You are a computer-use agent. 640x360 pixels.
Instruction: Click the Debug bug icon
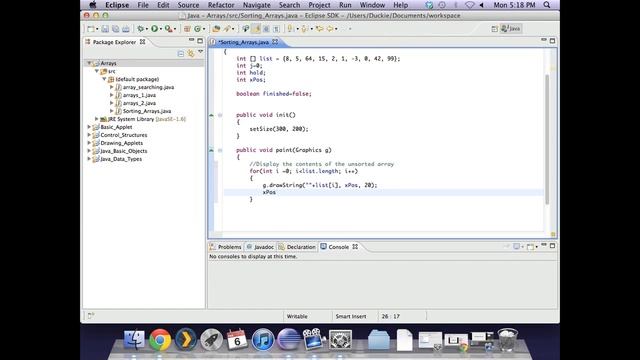pos(140,29)
